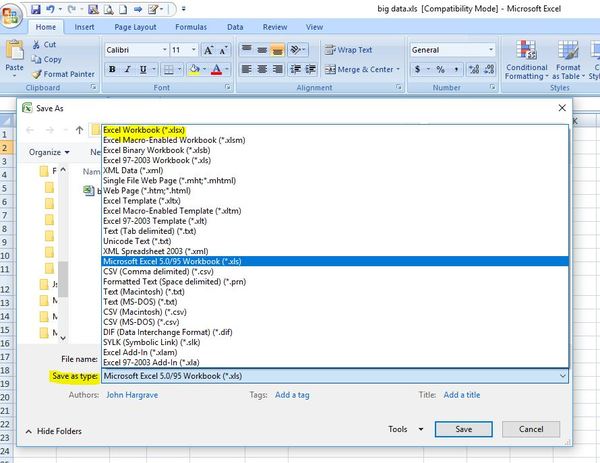Center text horizontally
The width and height of the screenshot is (600, 463).
click(x=262, y=69)
